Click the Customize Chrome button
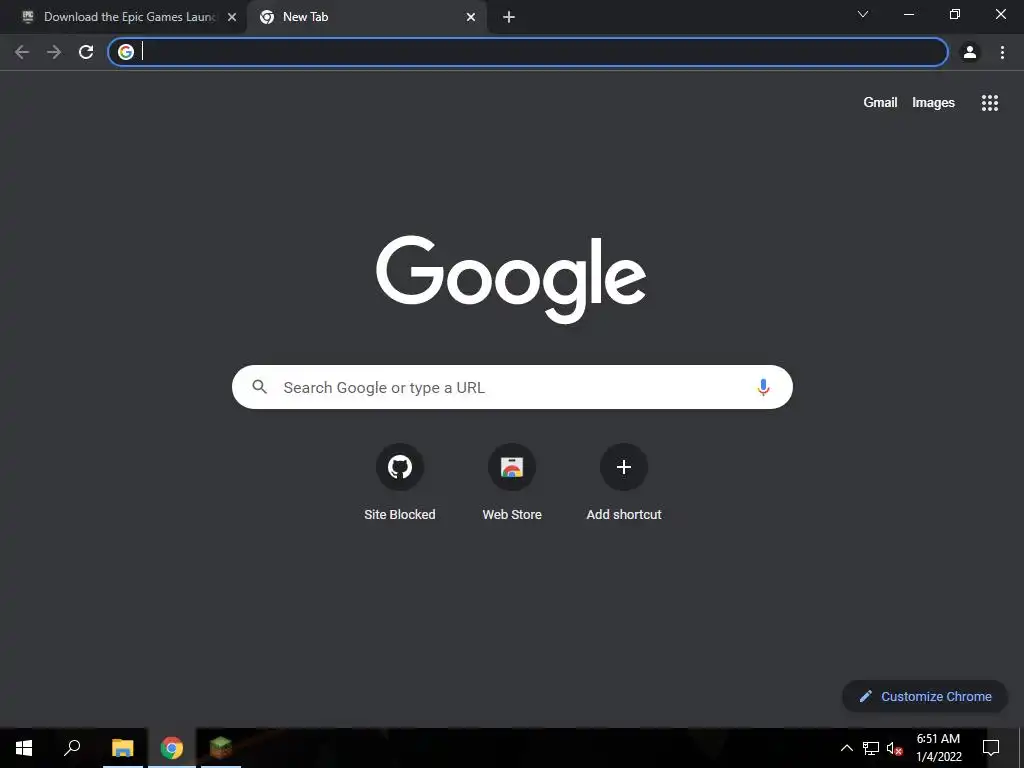The width and height of the screenshot is (1024, 768). click(925, 696)
